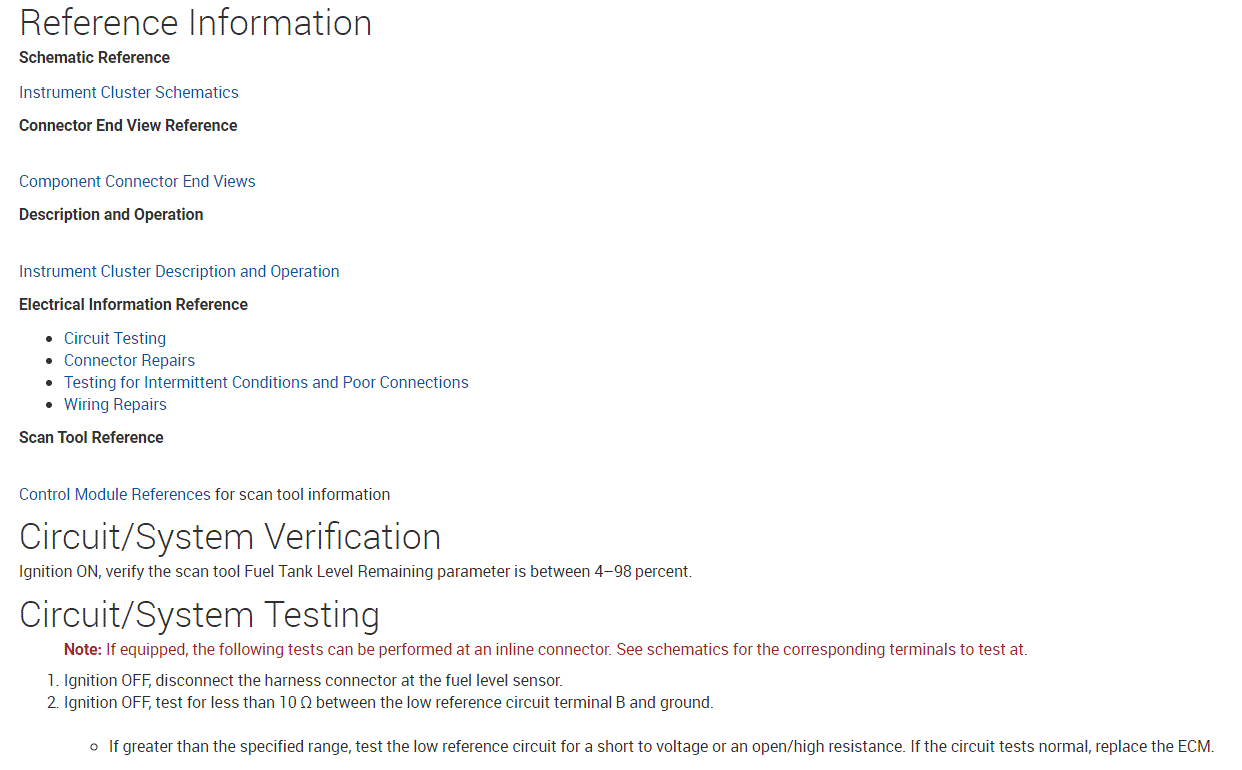Click the Reference Information heading
The width and height of the screenshot is (1242, 770).
[195, 23]
